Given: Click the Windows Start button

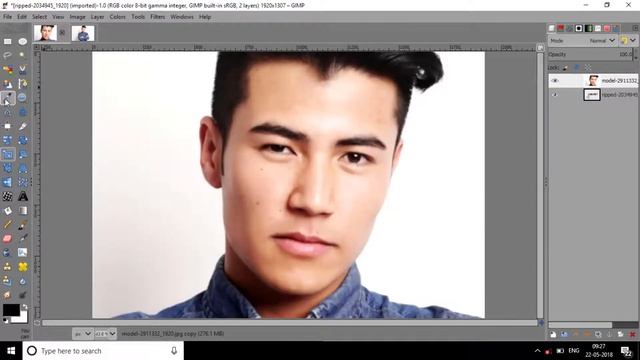Looking at the screenshot, I should (11, 351).
